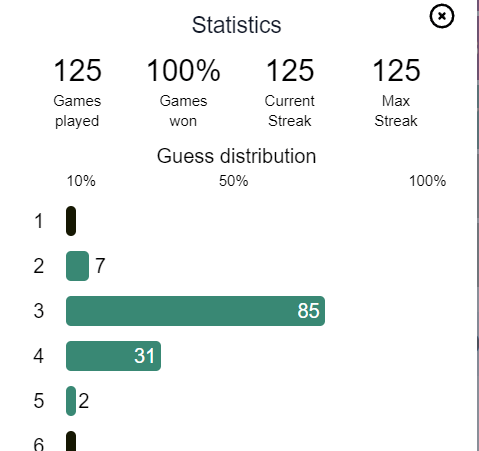Image resolution: width=479 pixels, height=451 pixels.
Task: Close the Statistics dialog
Action: click(x=442, y=16)
